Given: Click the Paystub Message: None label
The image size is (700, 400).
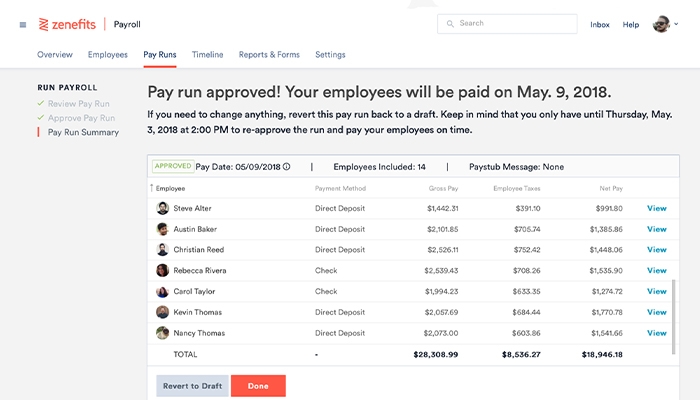Looking at the screenshot, I should 517,167.
